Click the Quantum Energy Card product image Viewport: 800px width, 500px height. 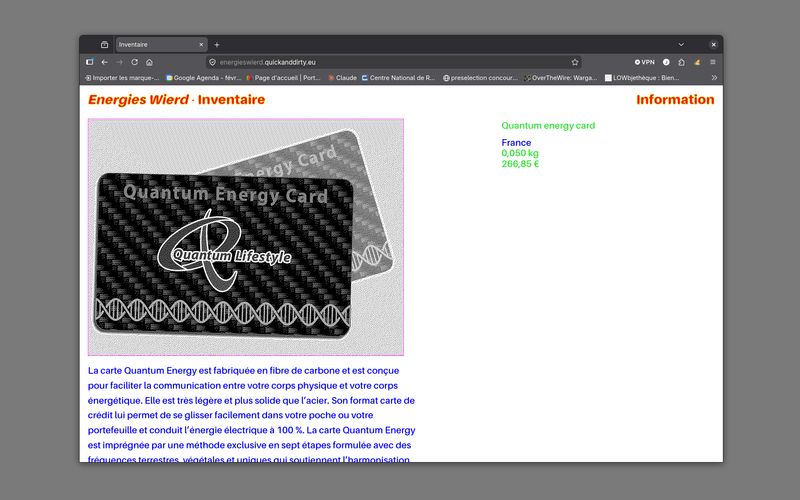pyautogui.click(x=246, y=238)
